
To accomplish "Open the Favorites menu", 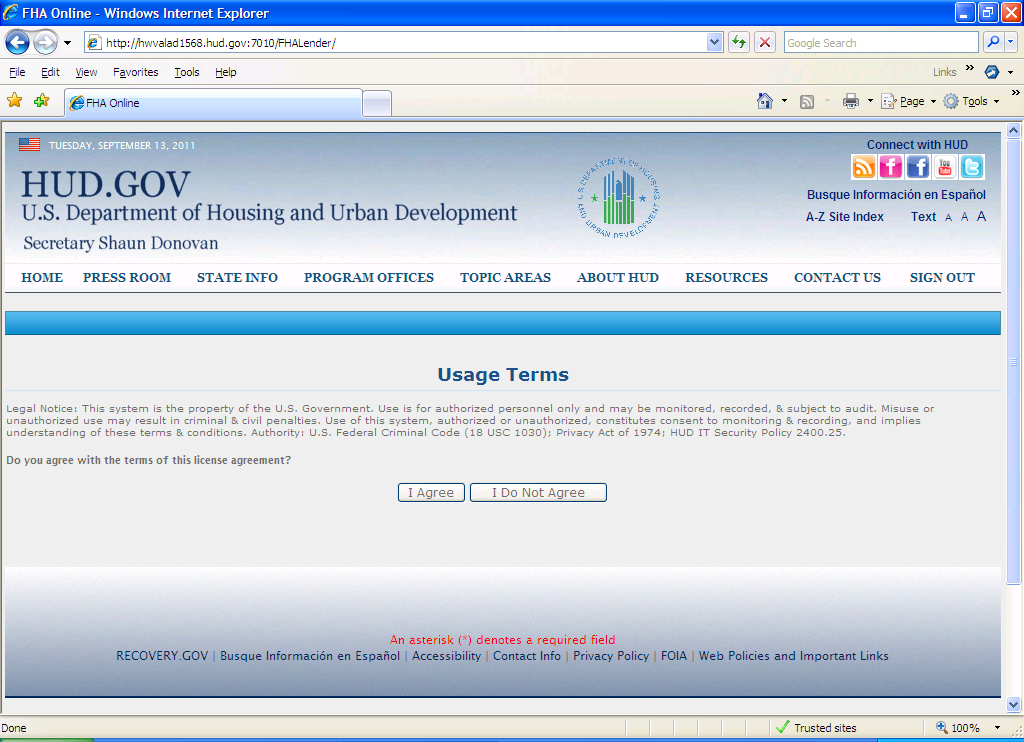I will click(x=136, y=72).
